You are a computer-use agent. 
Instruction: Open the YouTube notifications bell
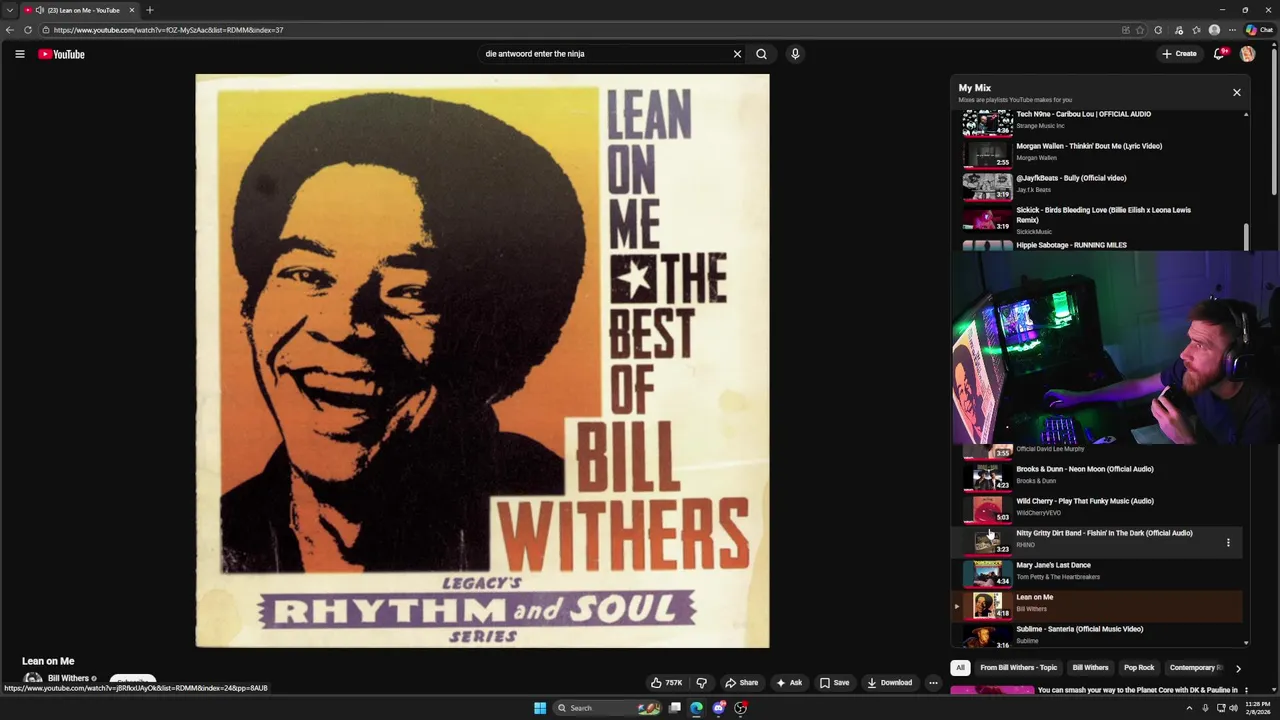coord(1219,54)
